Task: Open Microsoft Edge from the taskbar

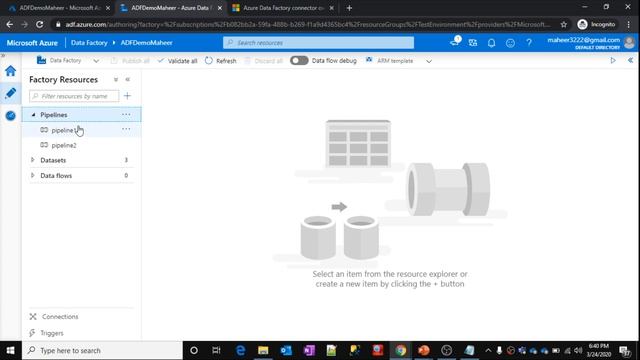Action: (240, 351)
